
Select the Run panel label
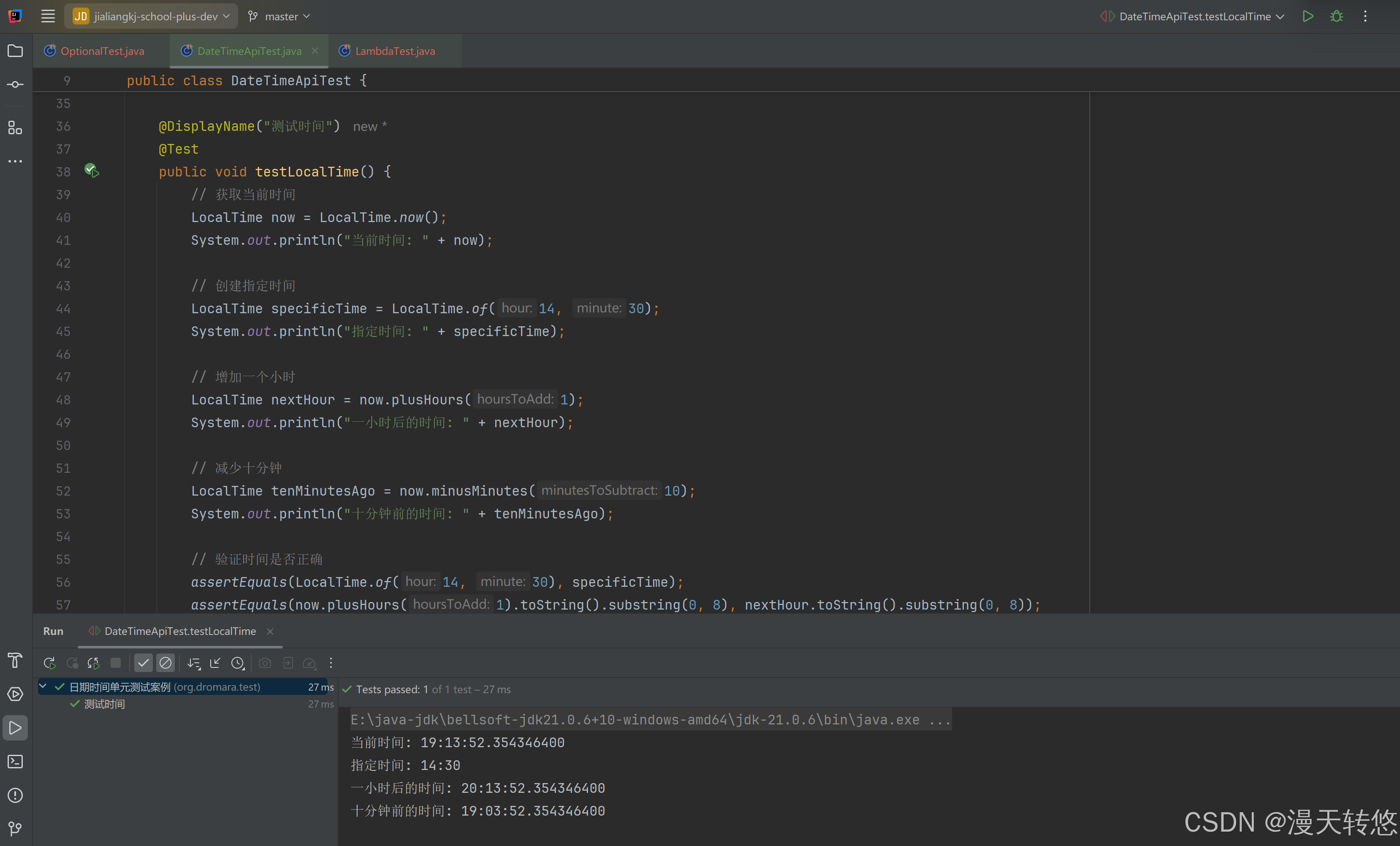(x=54, y=631)
